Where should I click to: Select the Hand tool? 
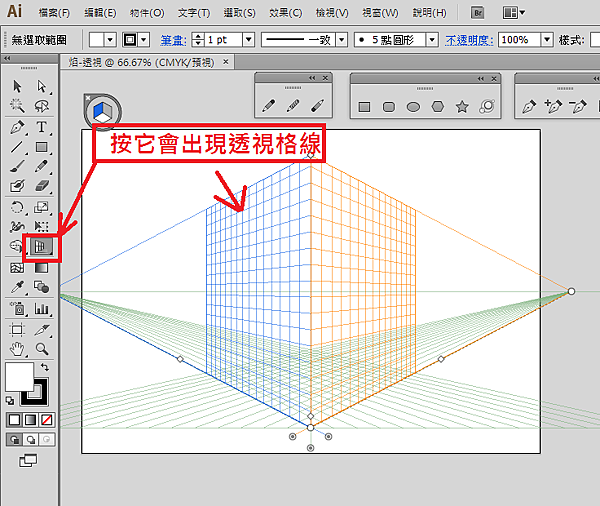pos(17,349)
